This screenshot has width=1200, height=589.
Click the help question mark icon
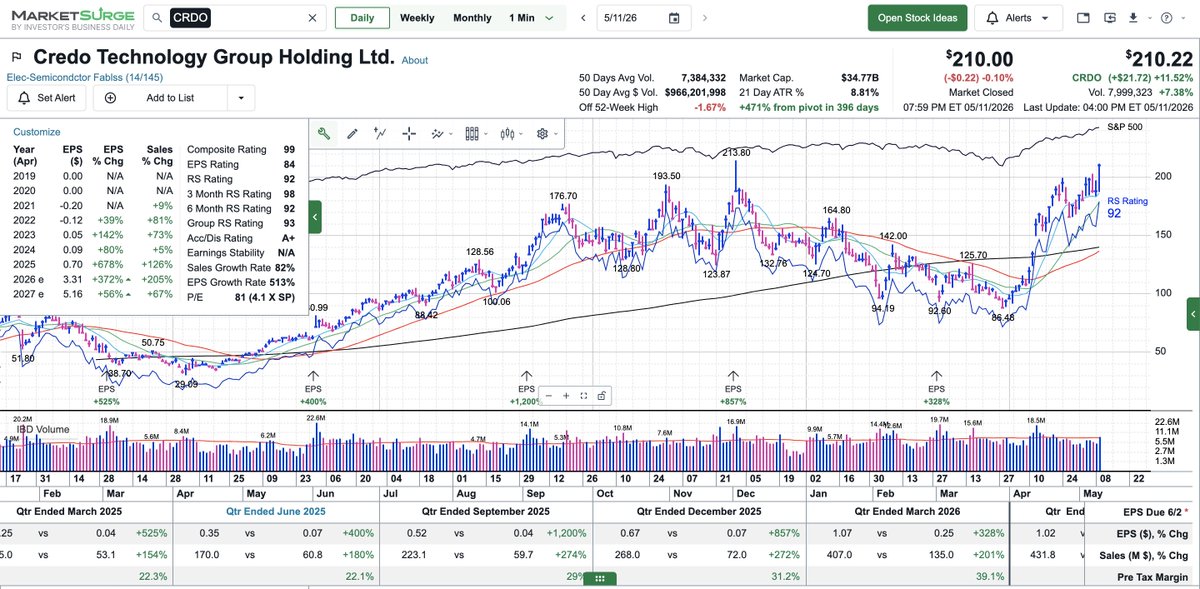(x=1166, y=18)
